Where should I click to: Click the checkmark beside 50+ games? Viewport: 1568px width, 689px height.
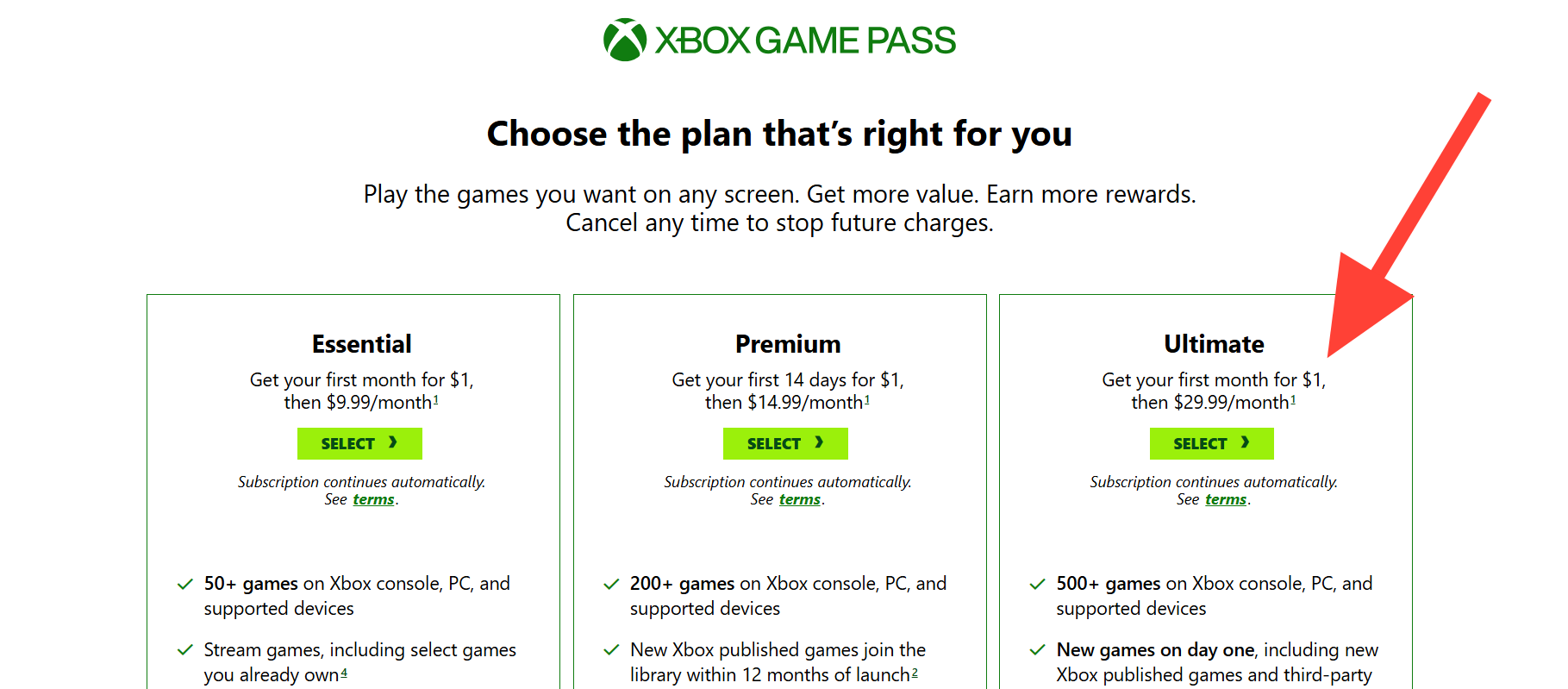pyautogui.click(x=184, y=585)
